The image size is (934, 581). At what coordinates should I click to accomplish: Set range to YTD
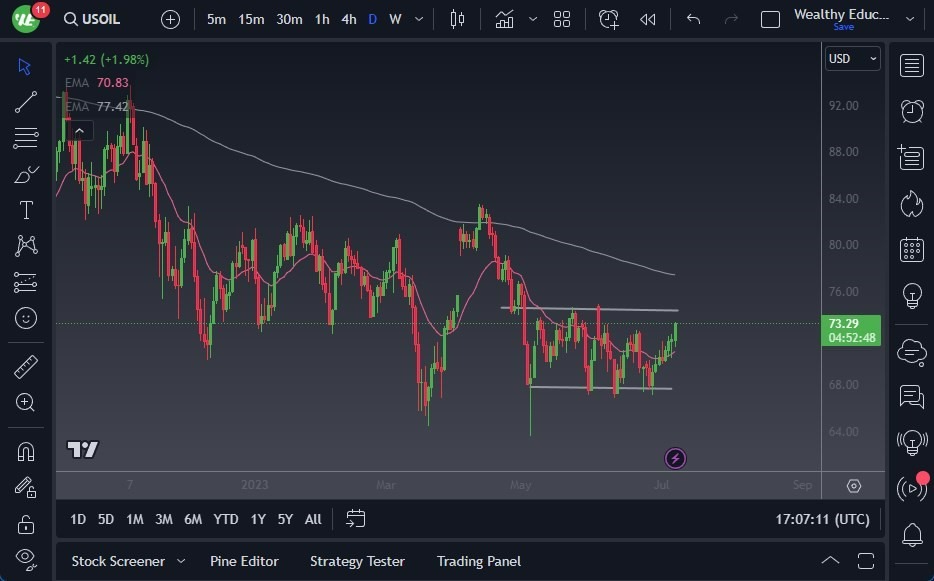click(226, 519)
